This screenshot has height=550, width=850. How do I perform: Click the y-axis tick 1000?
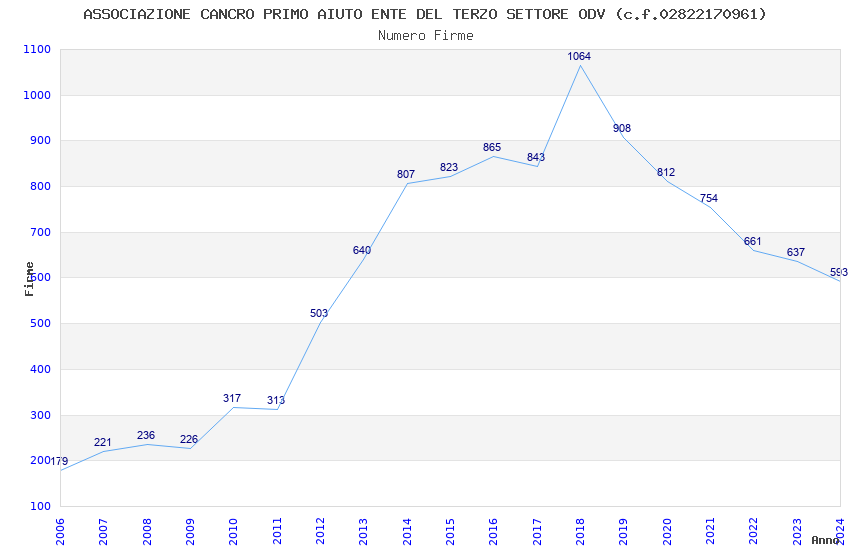[37, 95]
